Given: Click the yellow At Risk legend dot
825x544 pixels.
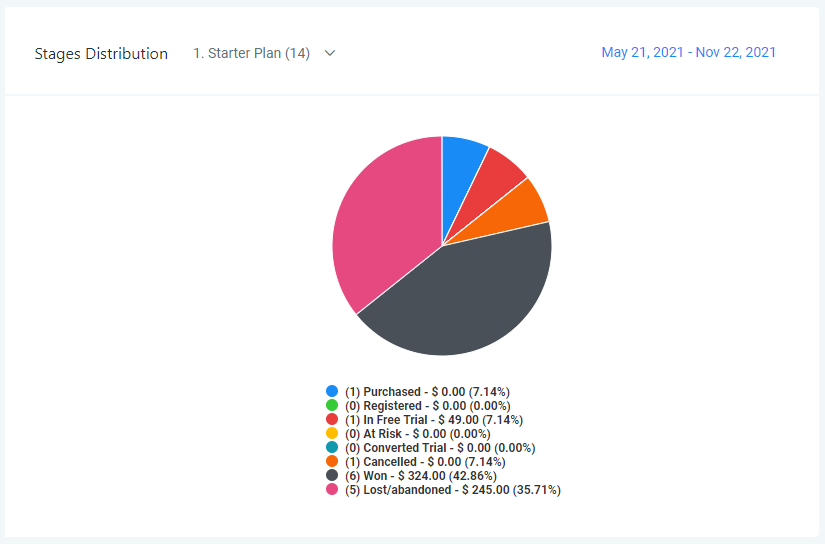Looking at the screenshot, I should coord(332,434).
